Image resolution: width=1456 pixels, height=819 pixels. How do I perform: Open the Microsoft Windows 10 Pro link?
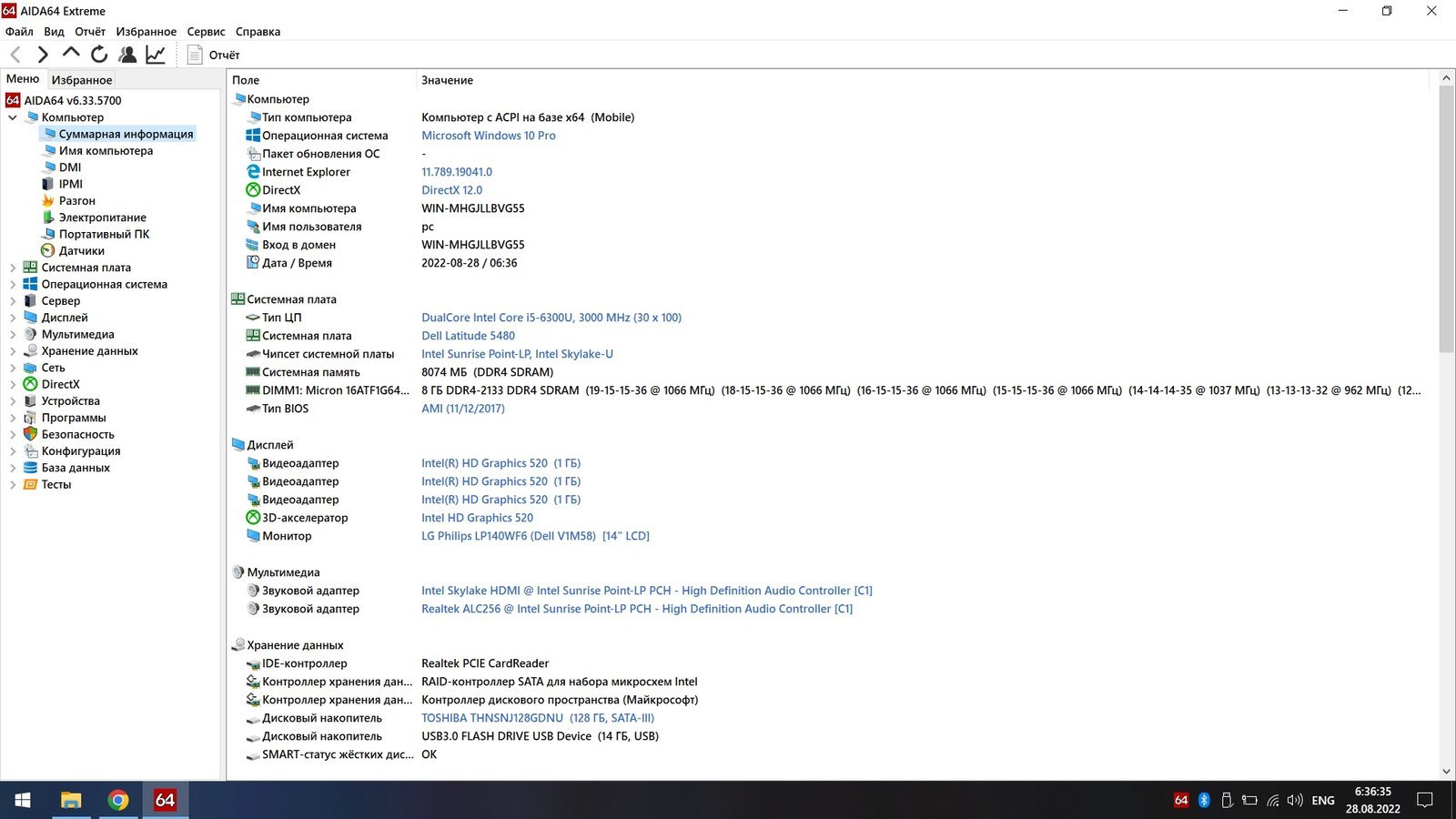pyautogui.click(x=488, y=136)
